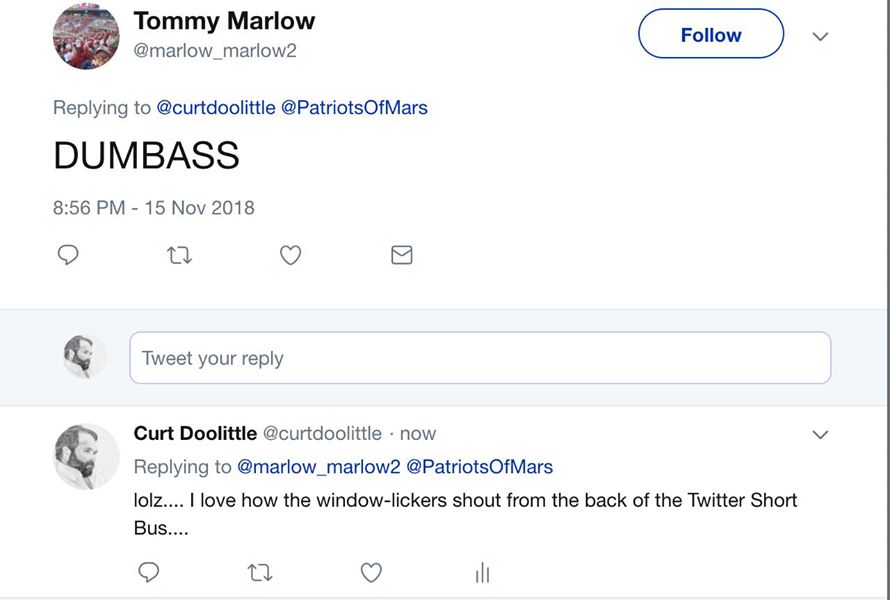Image resolution: width=890 pixels, height=600 pixels.
Task: Open the 8:56 PM - 15 Nov 2018 timestamp
Action: (153, 208)
